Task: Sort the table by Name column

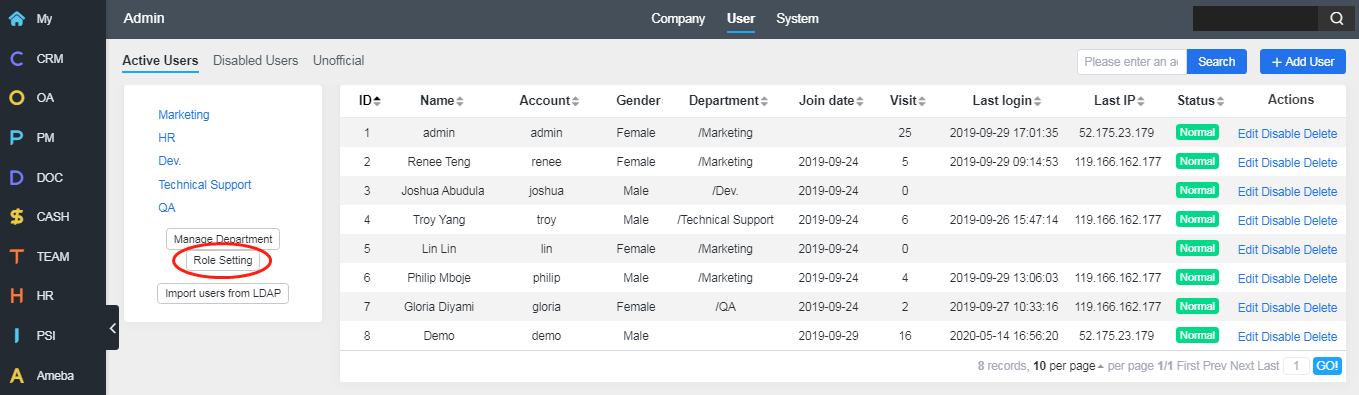Action: coord(442,100)
